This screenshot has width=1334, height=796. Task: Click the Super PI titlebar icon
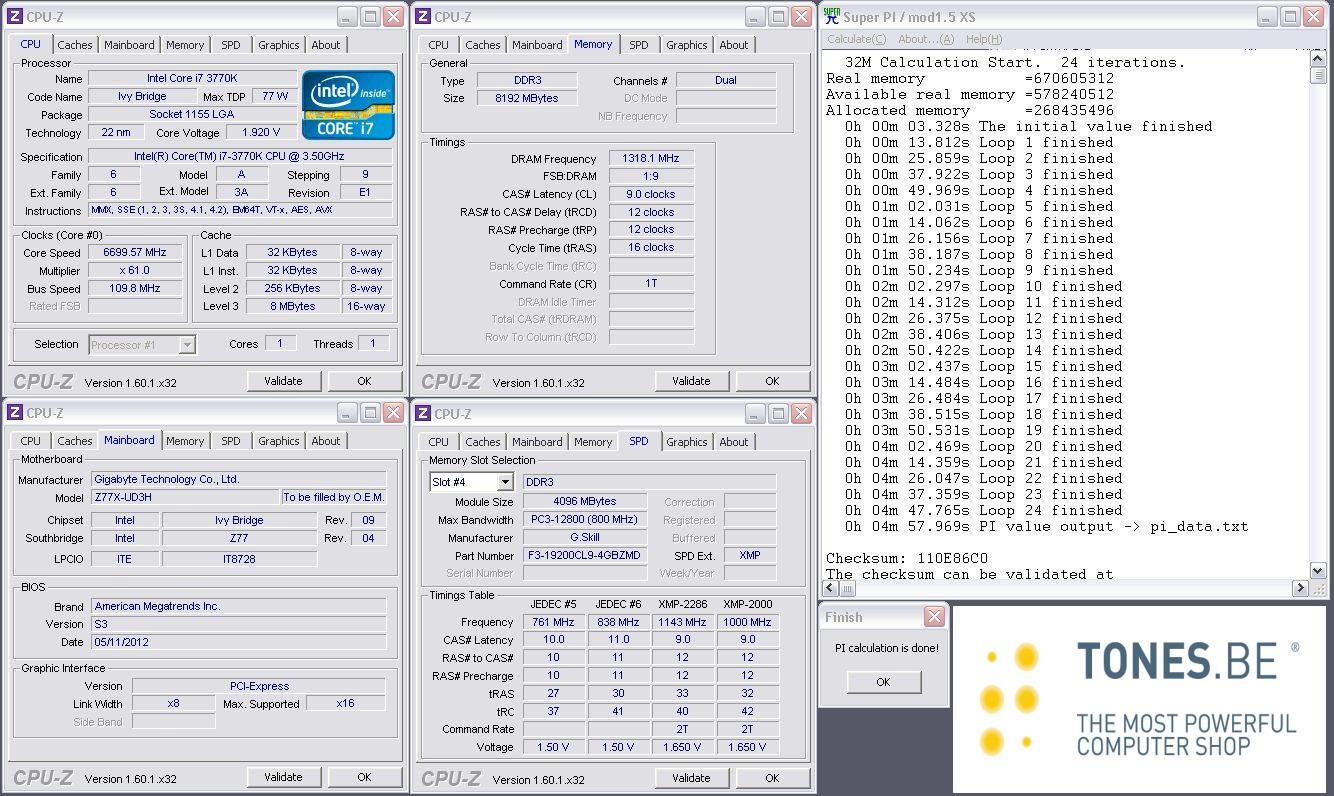831,17
